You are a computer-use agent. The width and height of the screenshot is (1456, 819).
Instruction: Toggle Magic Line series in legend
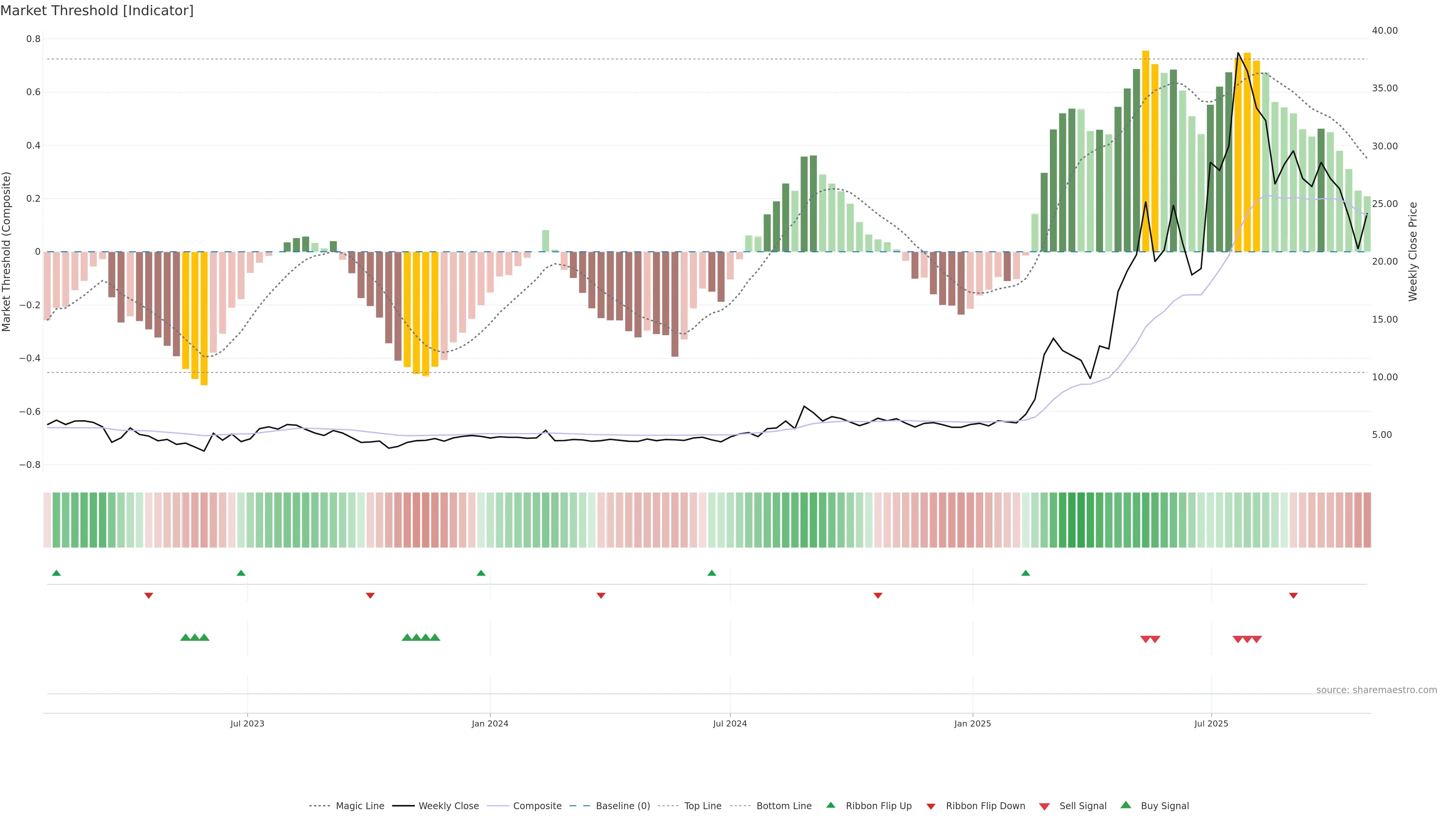click(x=359, y=806)
